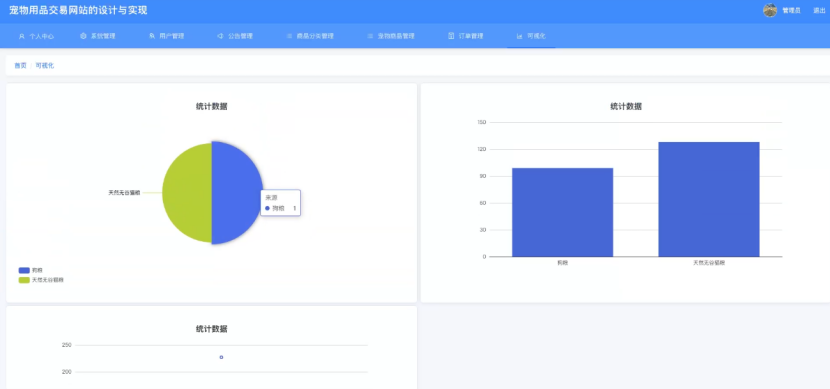Toggle the green 天然无谷猫粮 legend swatch
The width and height of the screenshot is (830, 389).
coord(24,280)
